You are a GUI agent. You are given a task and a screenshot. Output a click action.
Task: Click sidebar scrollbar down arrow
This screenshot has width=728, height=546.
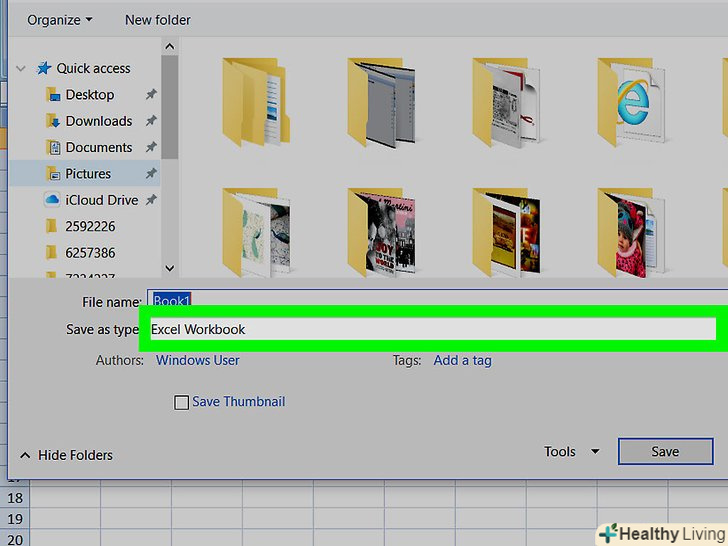click(x=169, y=268)
